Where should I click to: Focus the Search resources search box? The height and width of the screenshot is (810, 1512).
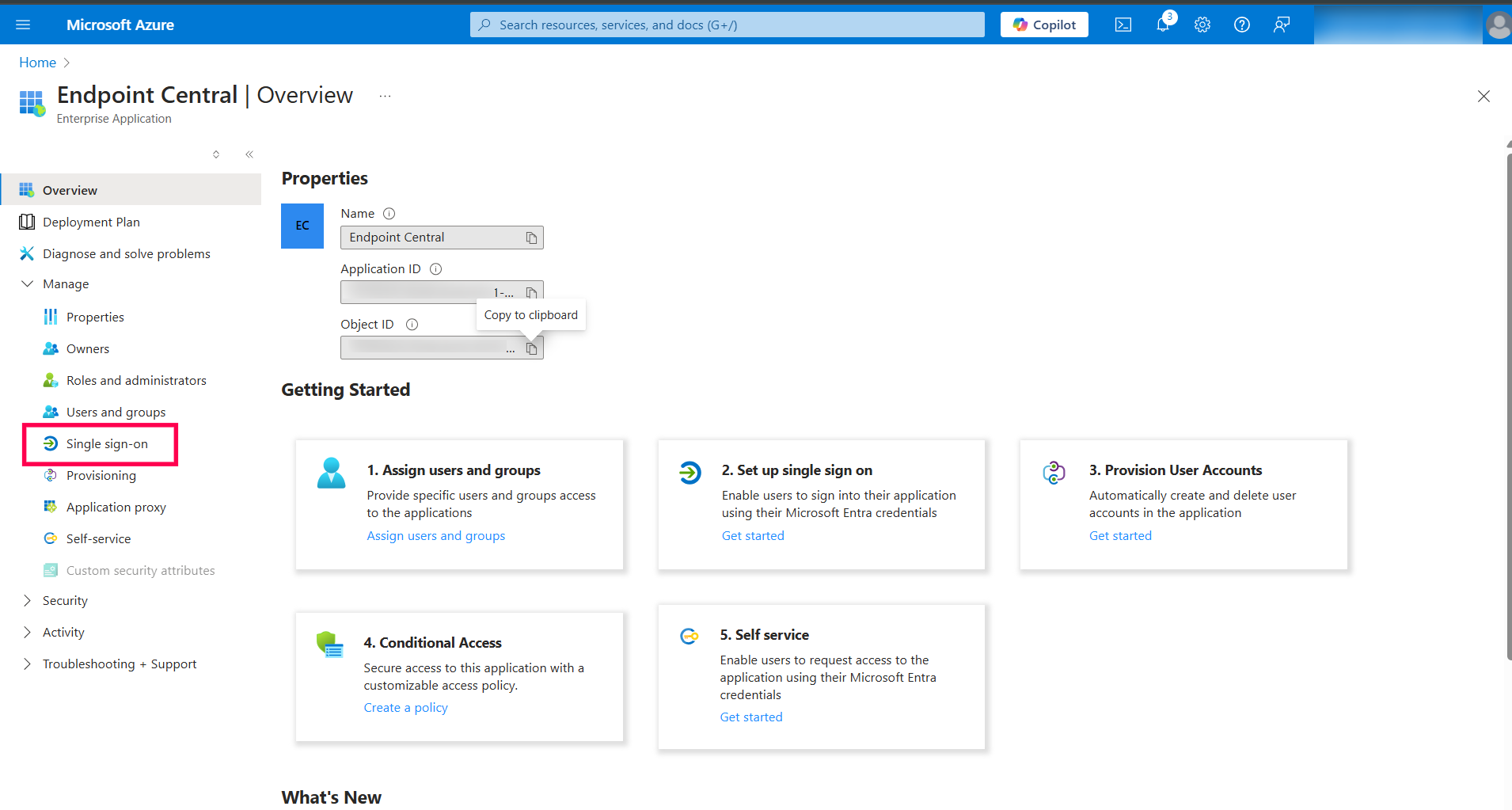pyautogui.click(x=728, y=25)
